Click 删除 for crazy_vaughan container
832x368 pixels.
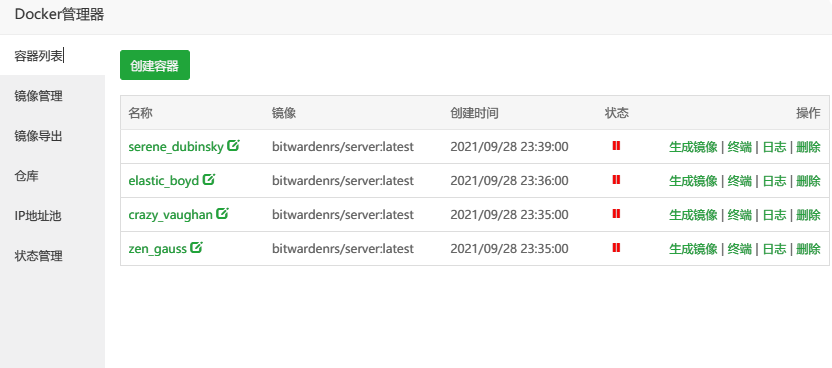(x=809, y=215)
